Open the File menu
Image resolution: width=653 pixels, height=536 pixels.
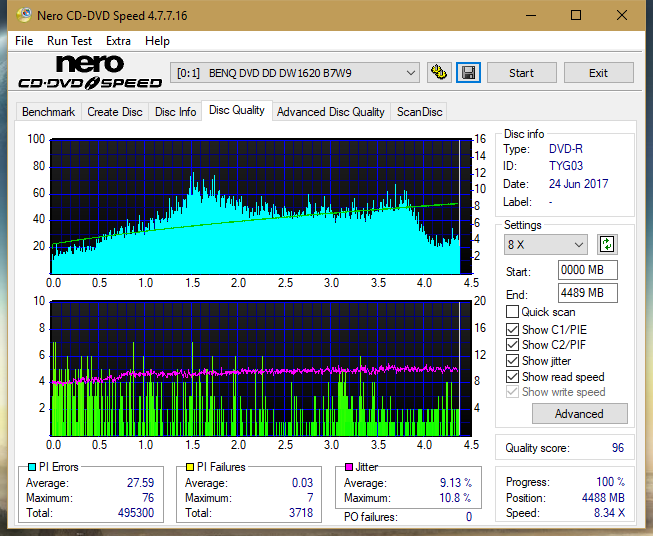(x=24, y=41)
